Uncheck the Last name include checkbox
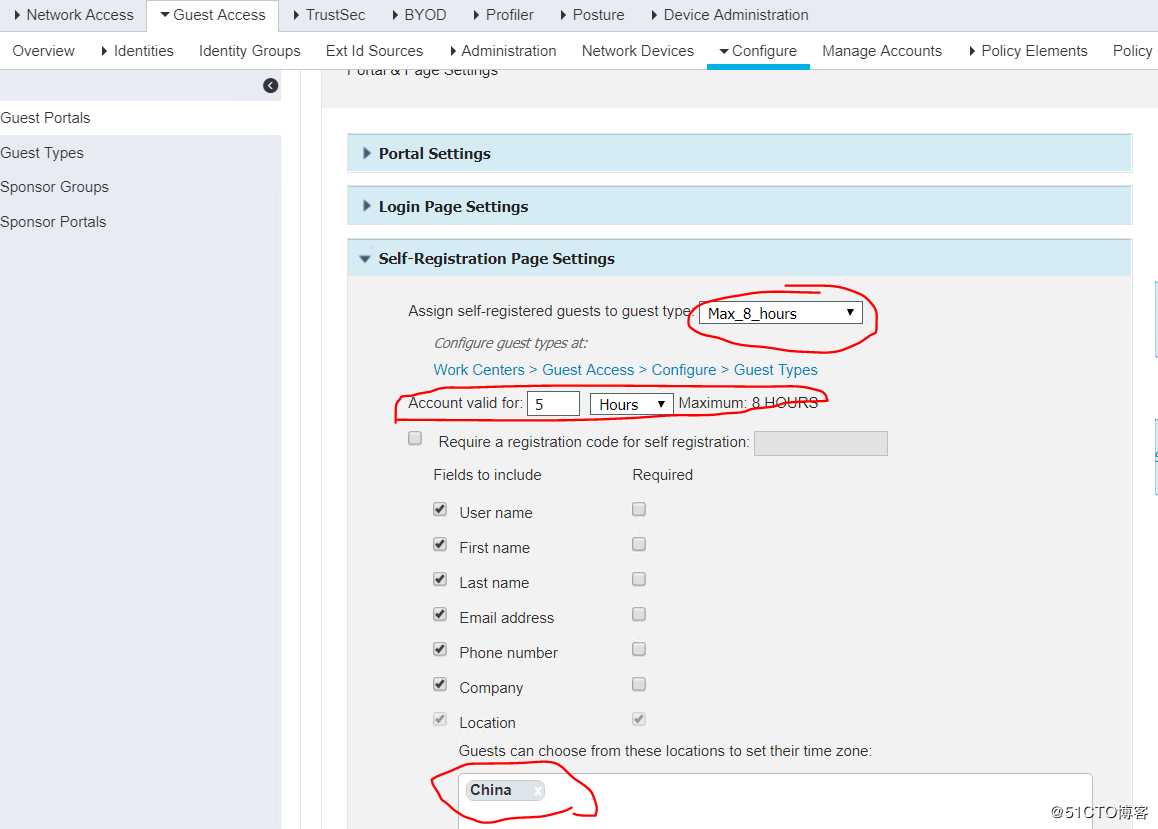Image resolution: width=1158 pixels, height=829 pixels. [x=440, y=579]
